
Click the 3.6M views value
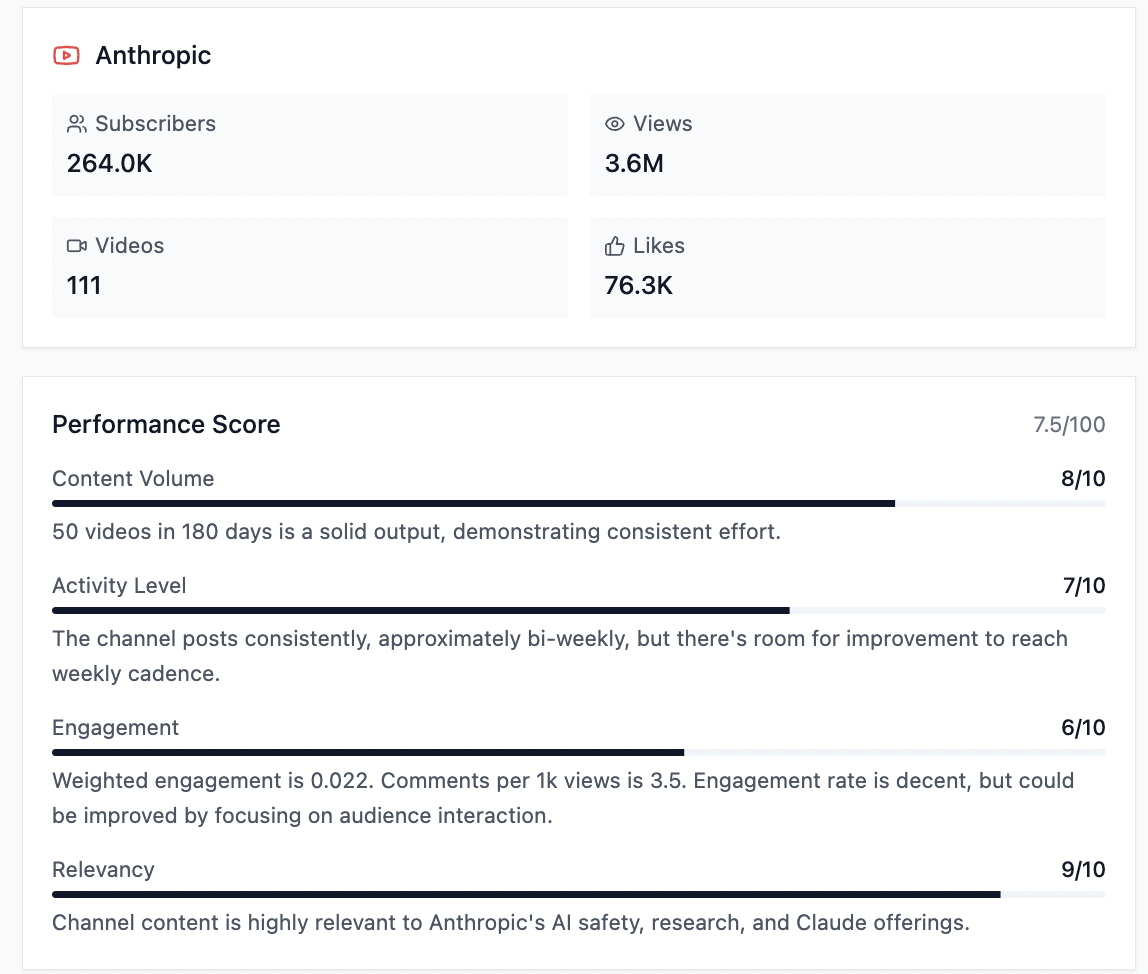pyautogui.click(x=635, y=163)
